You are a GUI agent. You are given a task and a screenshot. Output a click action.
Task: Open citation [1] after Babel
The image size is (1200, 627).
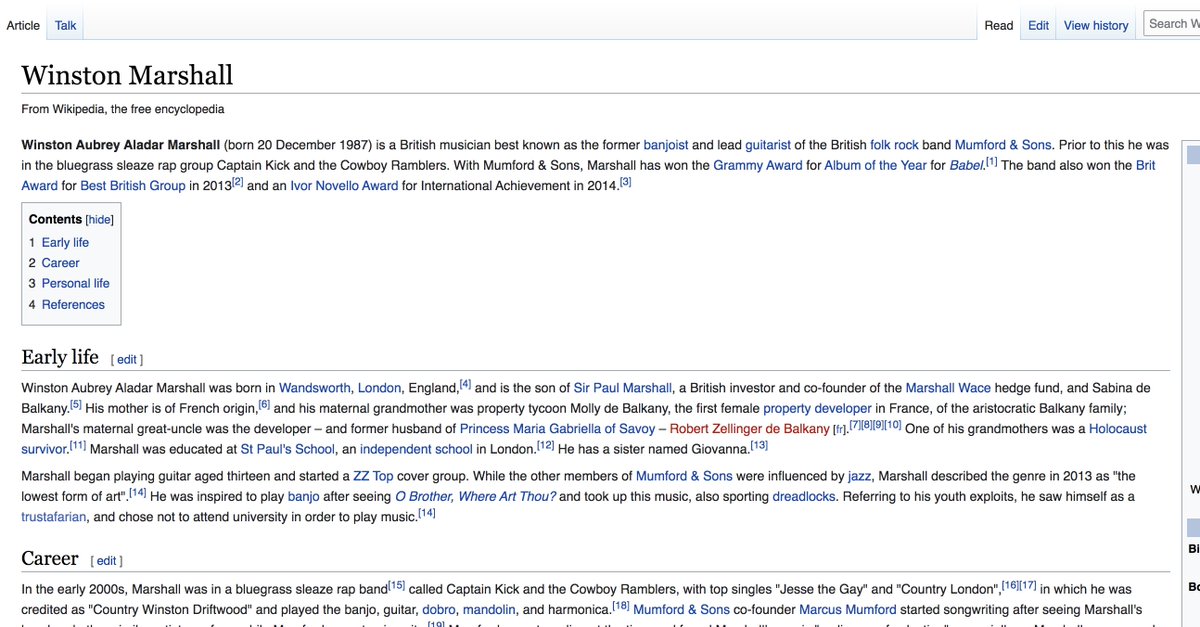point(991,162)
